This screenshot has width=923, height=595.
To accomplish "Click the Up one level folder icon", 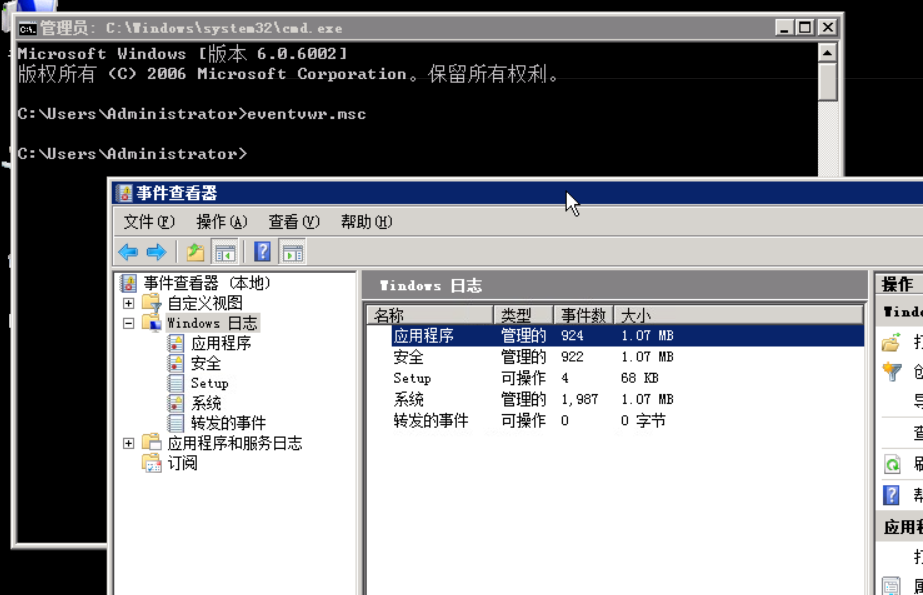I will (195, 252).
